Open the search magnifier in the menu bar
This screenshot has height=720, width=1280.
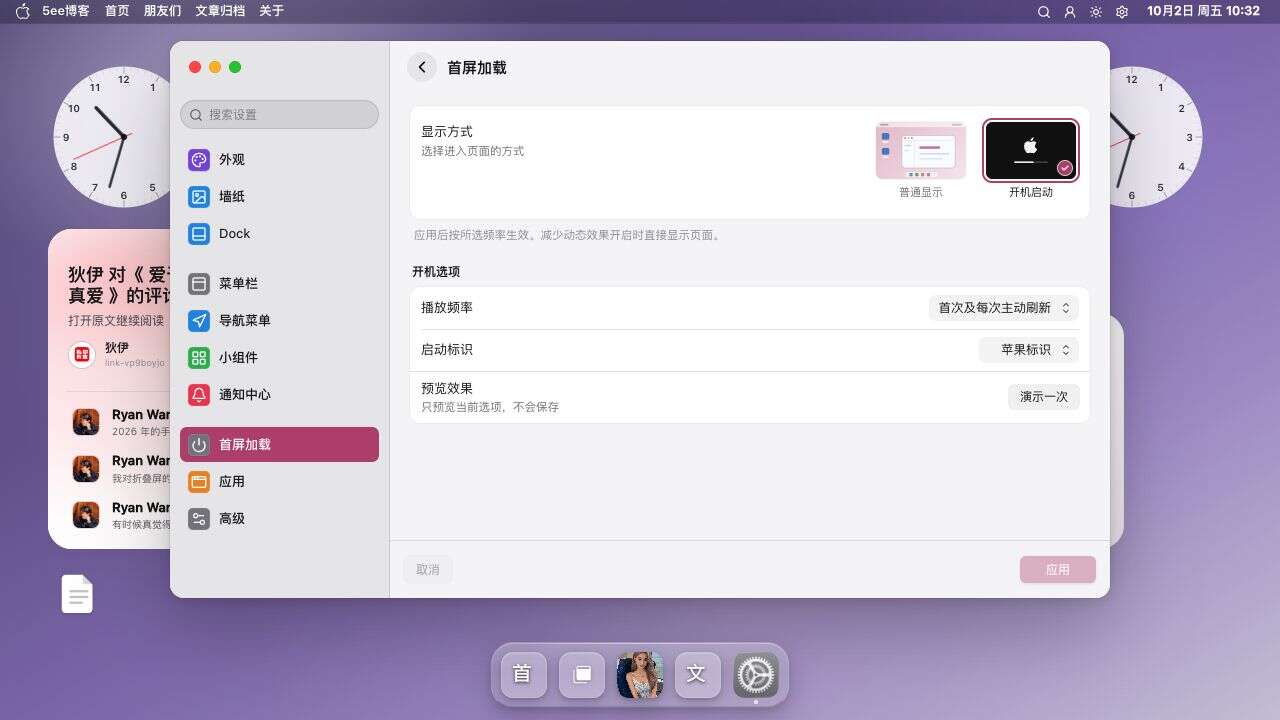tap(1044, 12)
